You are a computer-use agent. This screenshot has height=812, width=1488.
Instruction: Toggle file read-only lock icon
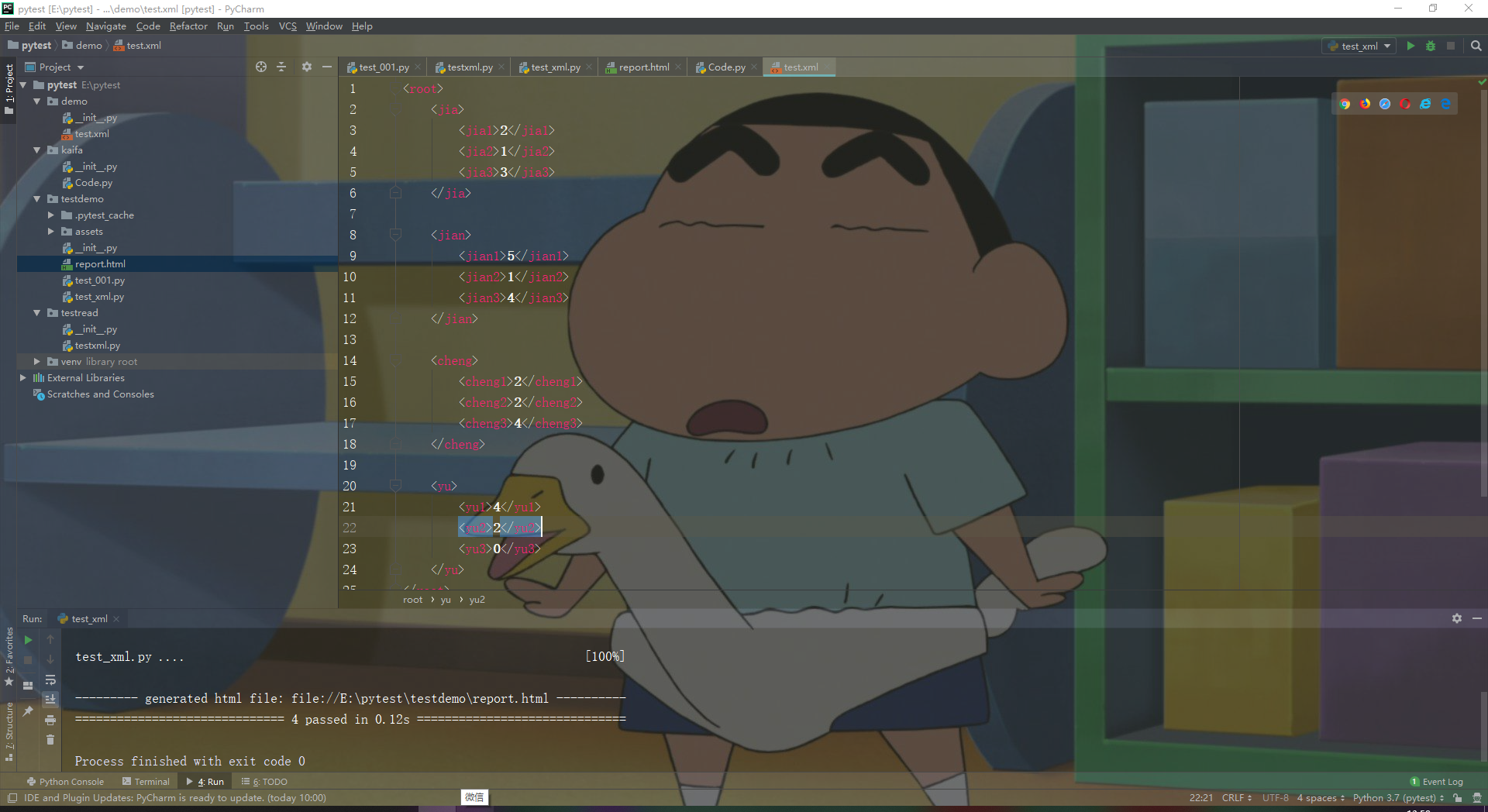[1458, 798]
